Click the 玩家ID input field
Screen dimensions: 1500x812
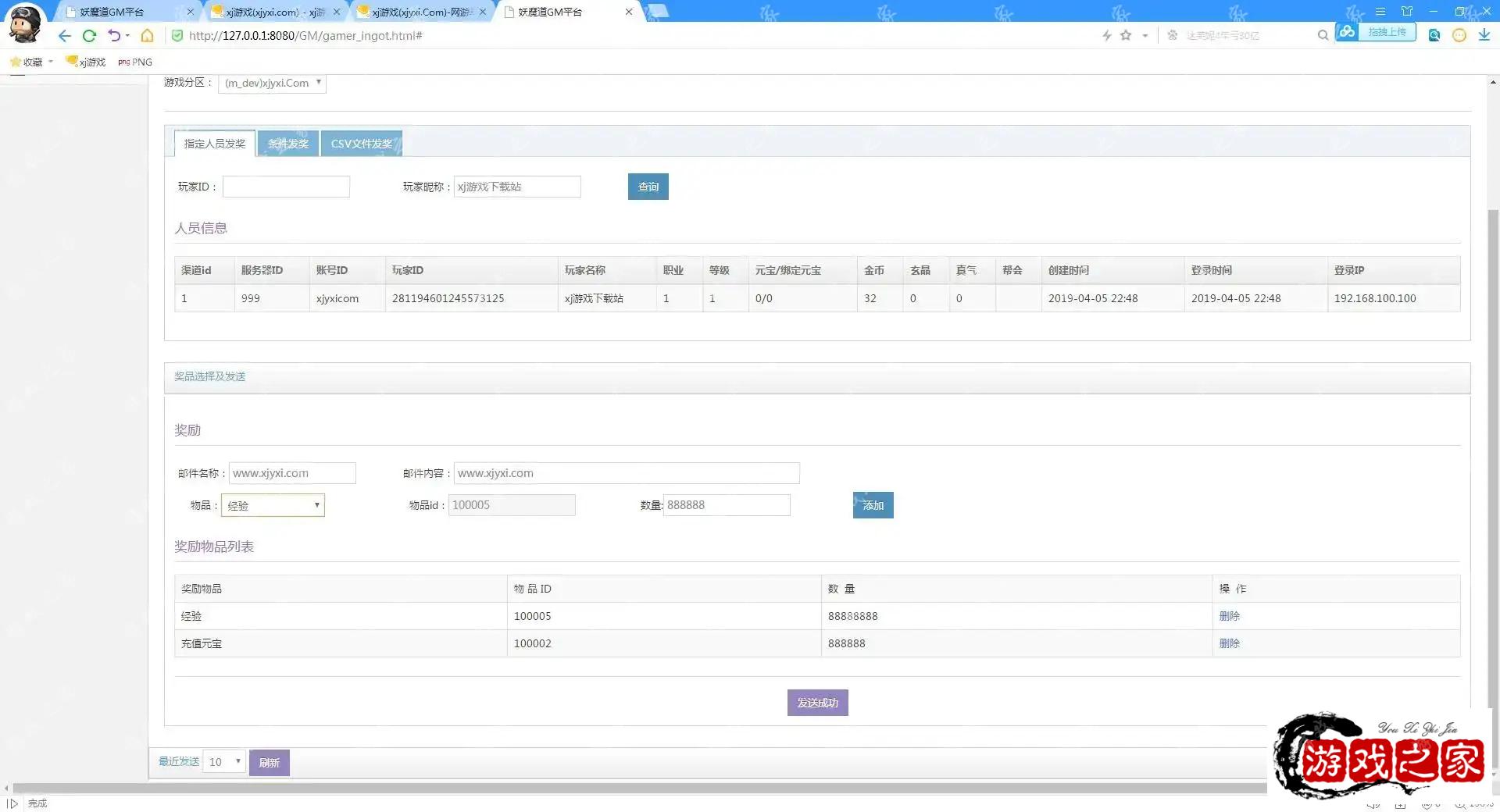(286, 187)
